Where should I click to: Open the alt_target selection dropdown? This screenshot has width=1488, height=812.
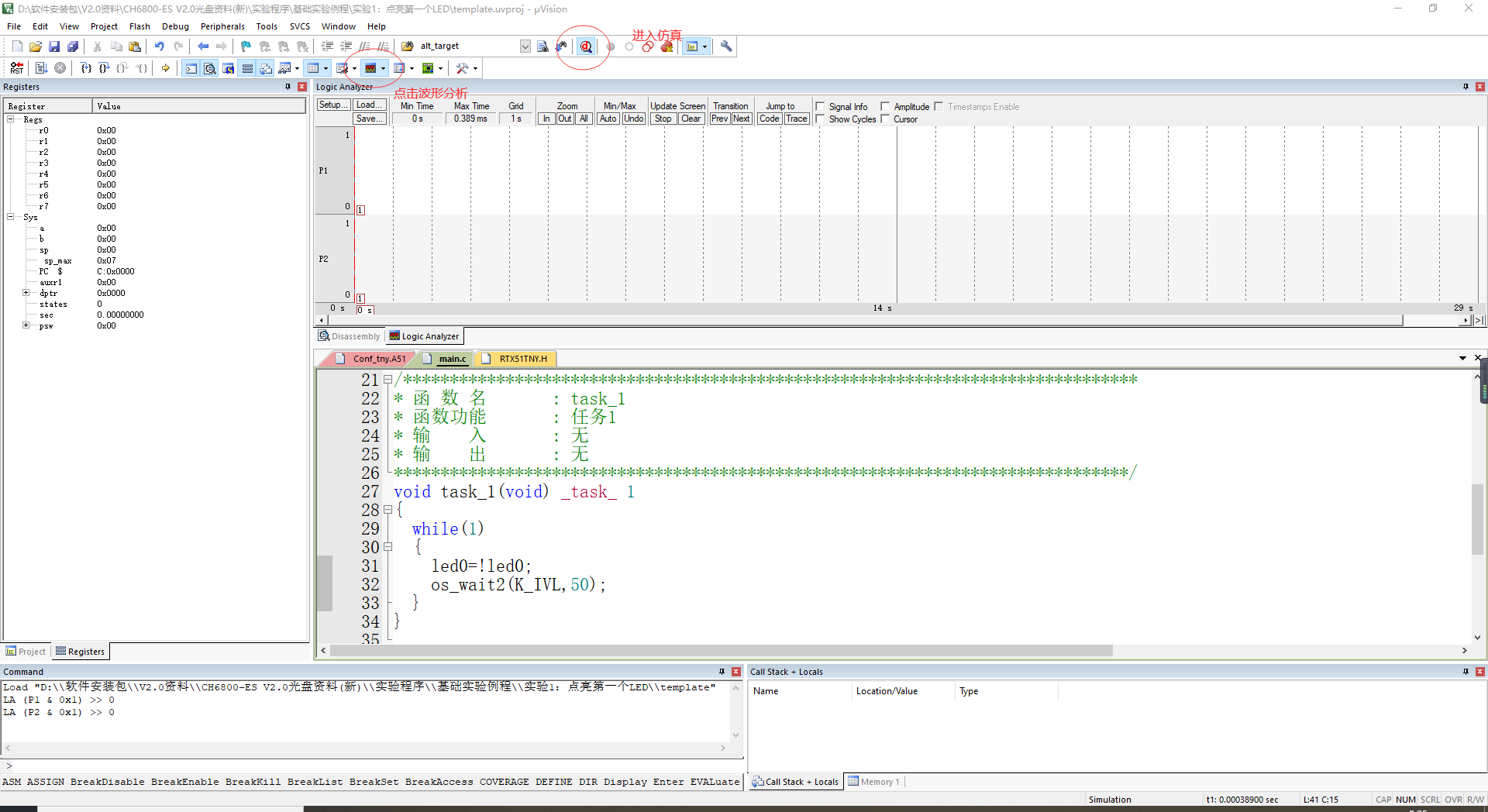click(x=525, y=46)
